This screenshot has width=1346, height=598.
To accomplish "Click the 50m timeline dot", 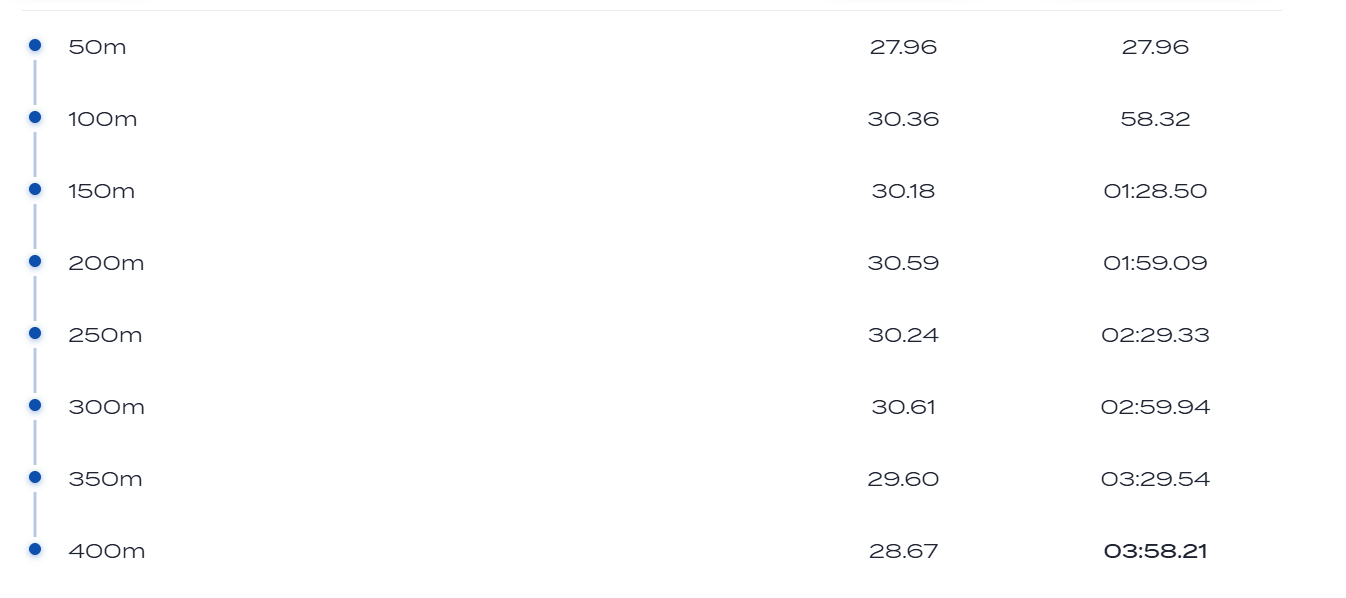I will tap(35, 45).
